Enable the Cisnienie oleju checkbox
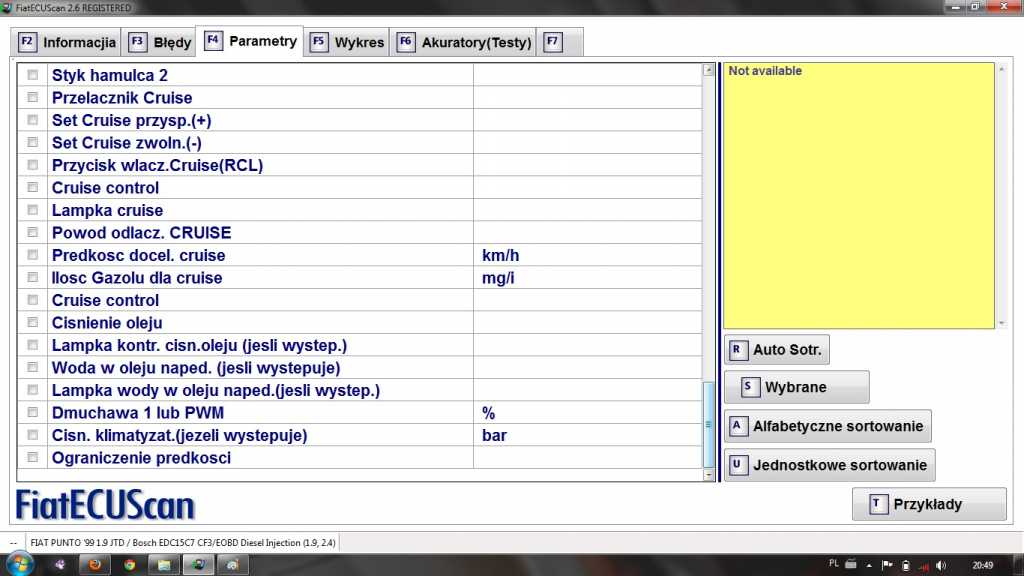Image resolution: width=1024 pixels, height=576 pixels. click(x=33, y=323)
